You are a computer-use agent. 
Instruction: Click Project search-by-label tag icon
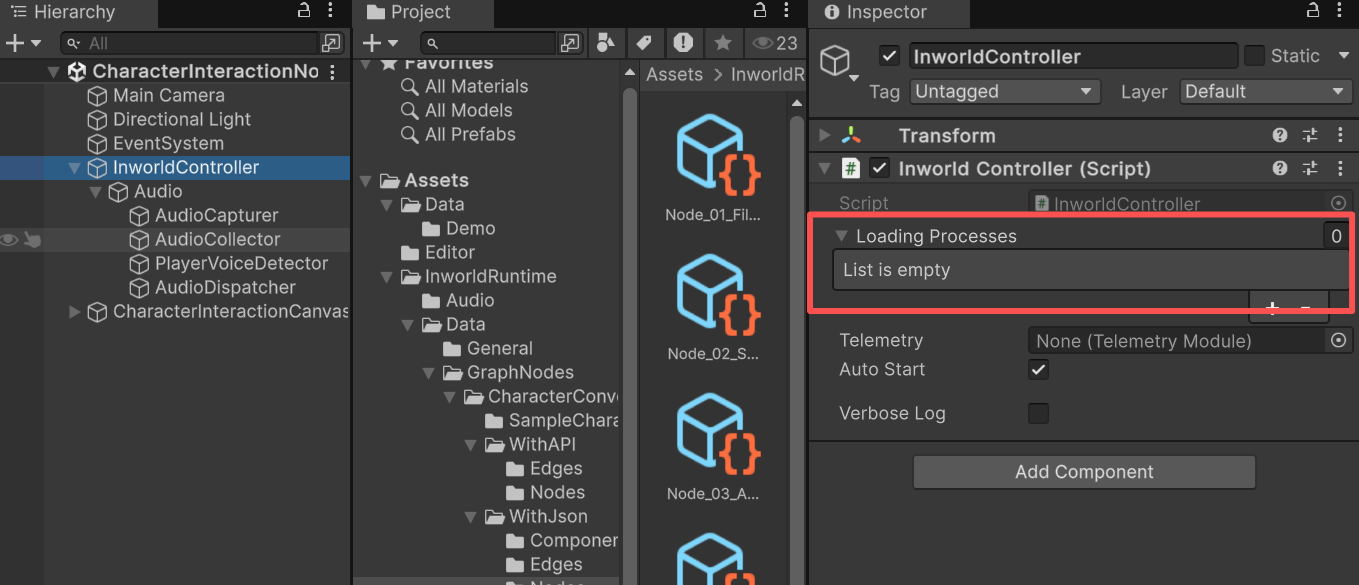(644, 43)
